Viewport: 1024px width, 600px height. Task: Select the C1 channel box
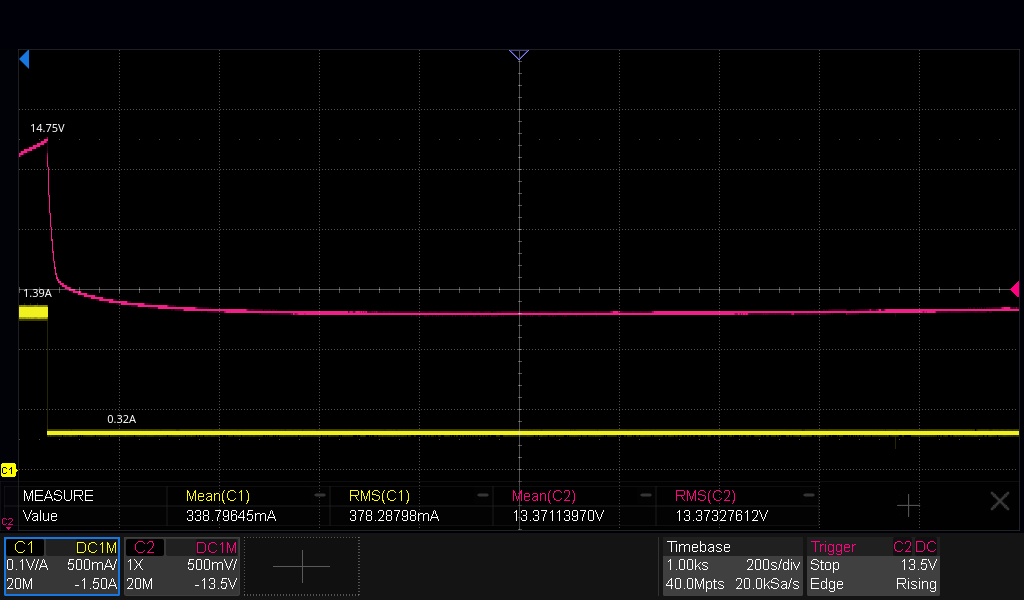62,566
